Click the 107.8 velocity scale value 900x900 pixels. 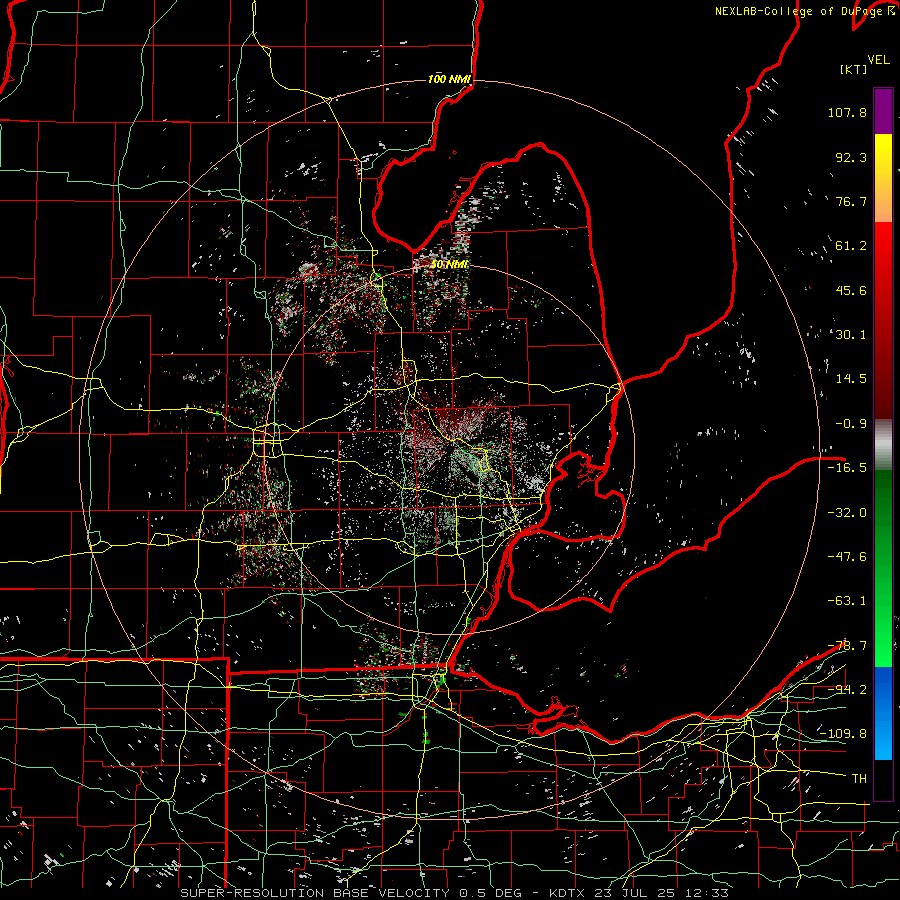point(847,112)
